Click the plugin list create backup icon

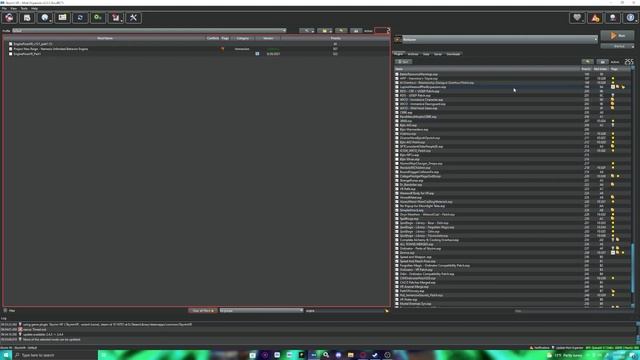pos(602,62)
